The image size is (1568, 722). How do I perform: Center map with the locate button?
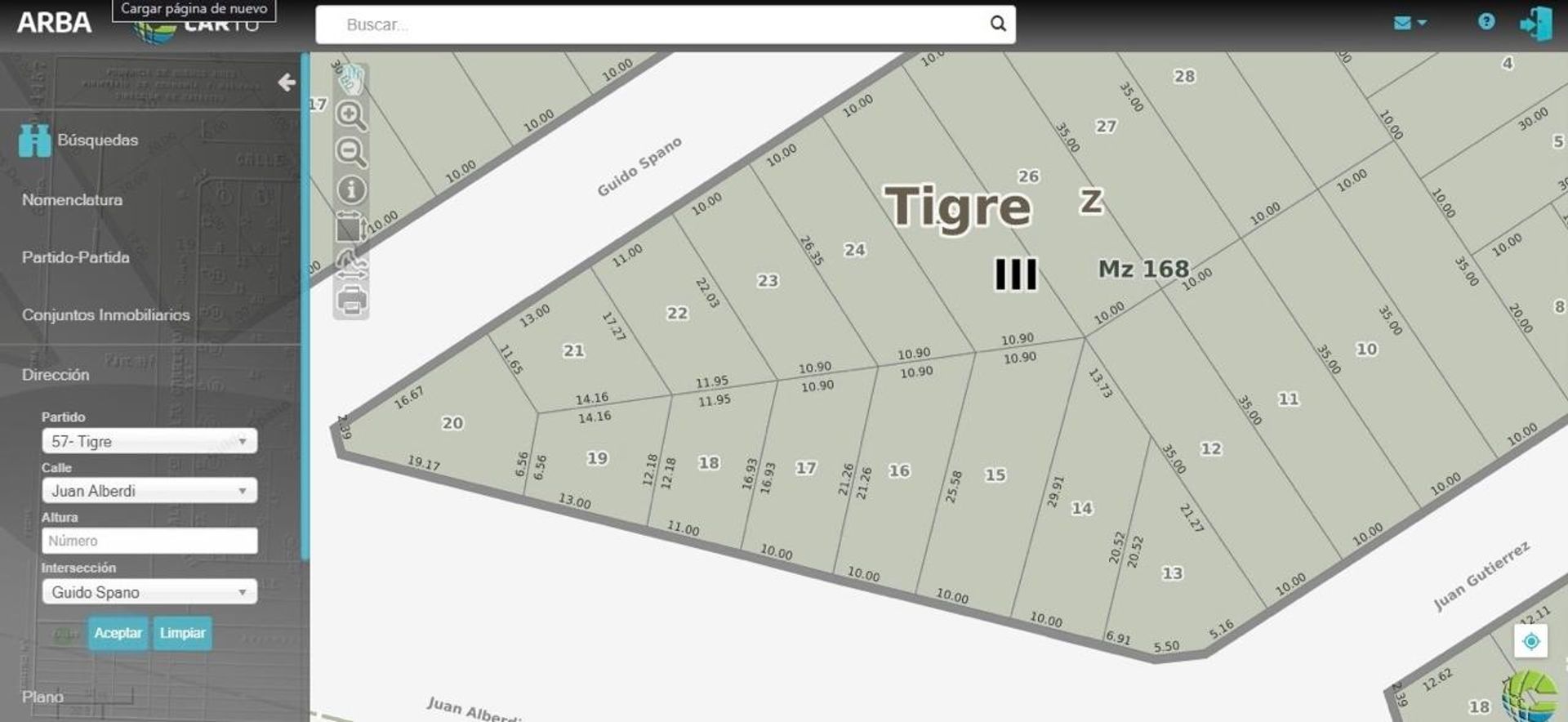click(x=1530, y=641)
